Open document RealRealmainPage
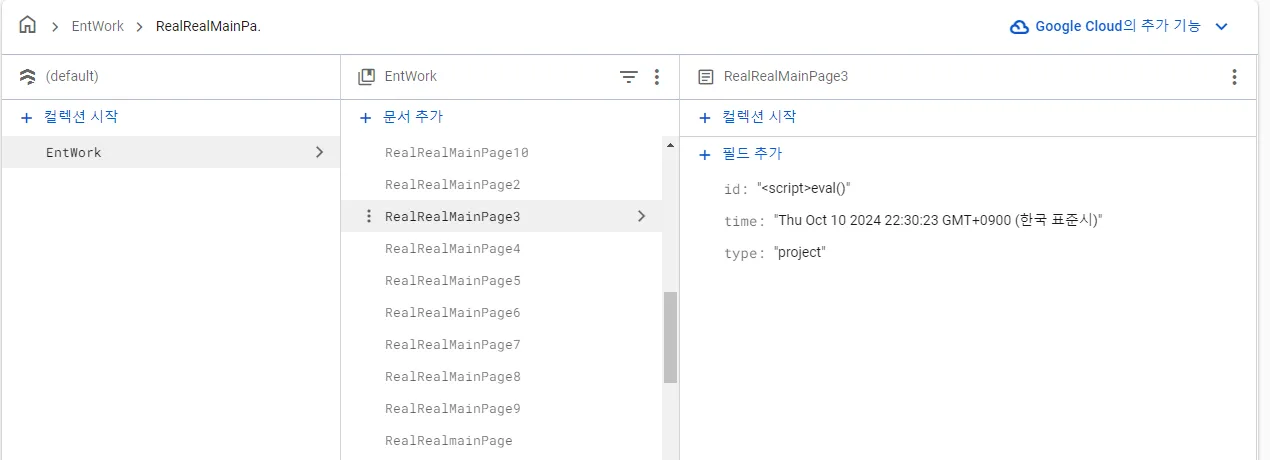The image size is (1270, 460). click(448, 440)
